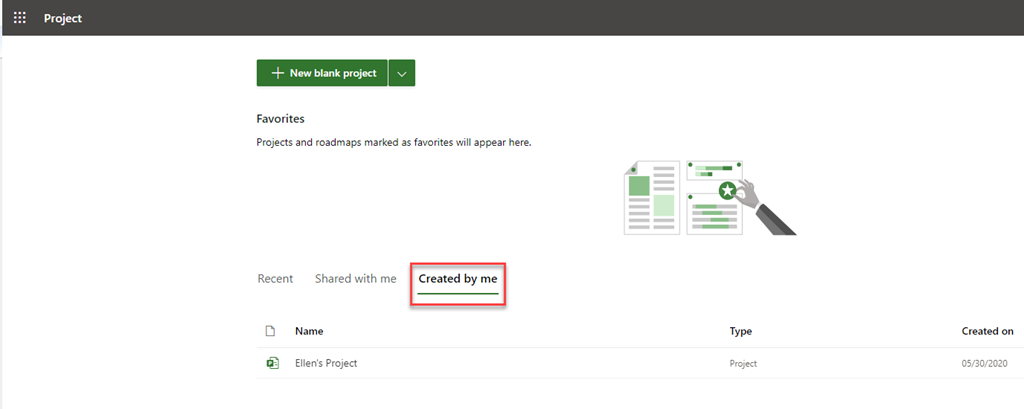Click the favorites description text

394,142
